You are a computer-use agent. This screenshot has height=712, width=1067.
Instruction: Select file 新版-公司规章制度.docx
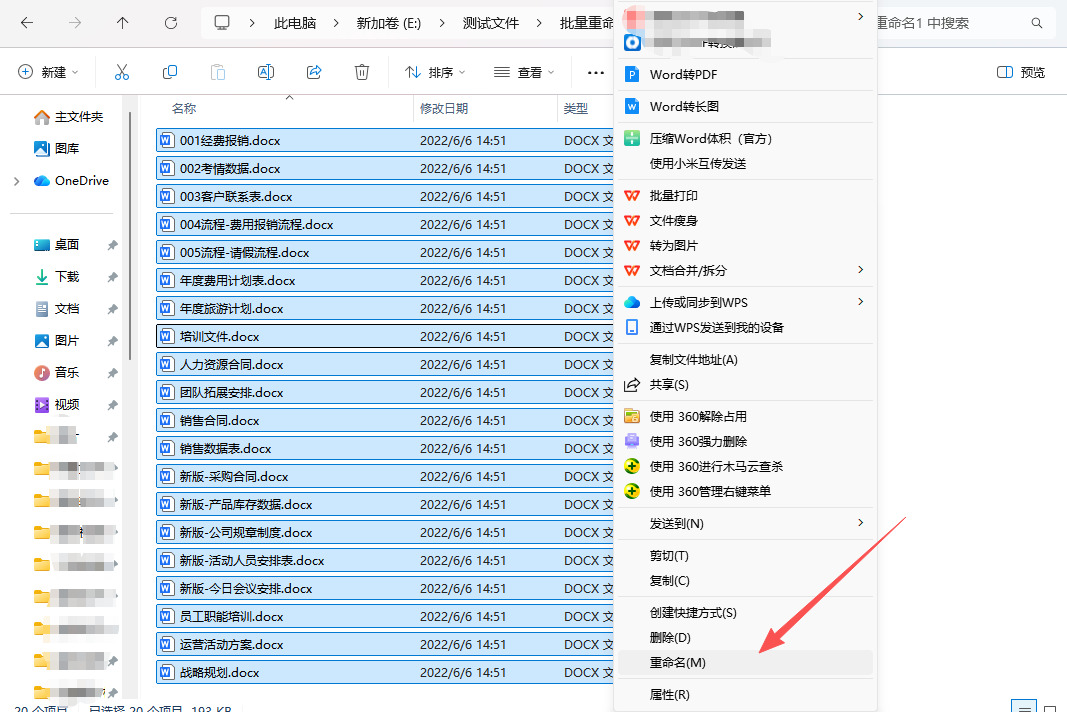[384, 532]
